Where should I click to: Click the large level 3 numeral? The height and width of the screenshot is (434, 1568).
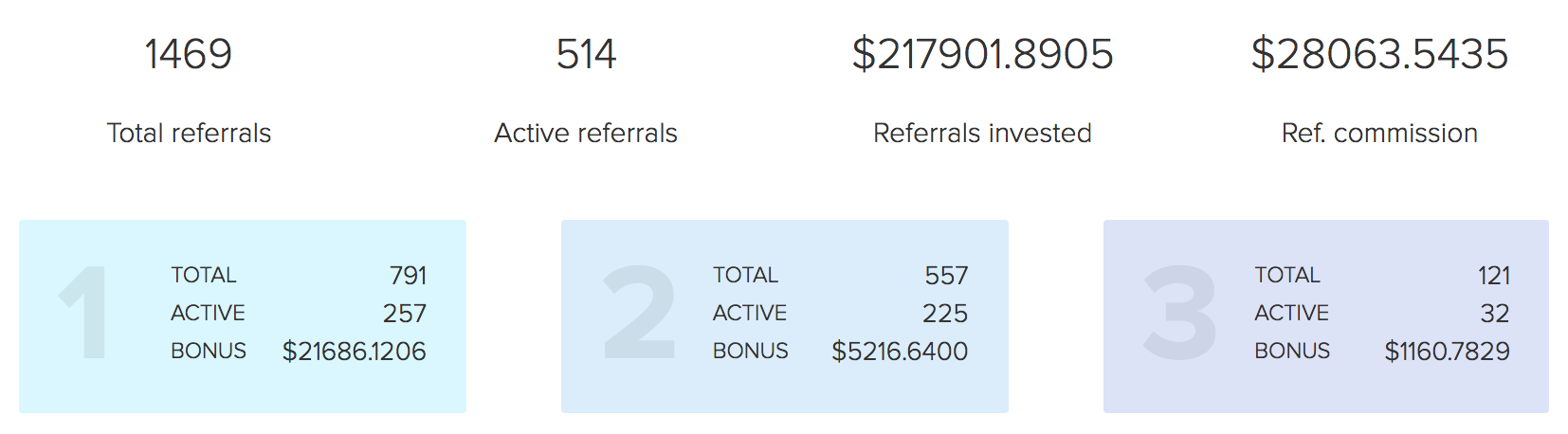tap(1180, 313)
